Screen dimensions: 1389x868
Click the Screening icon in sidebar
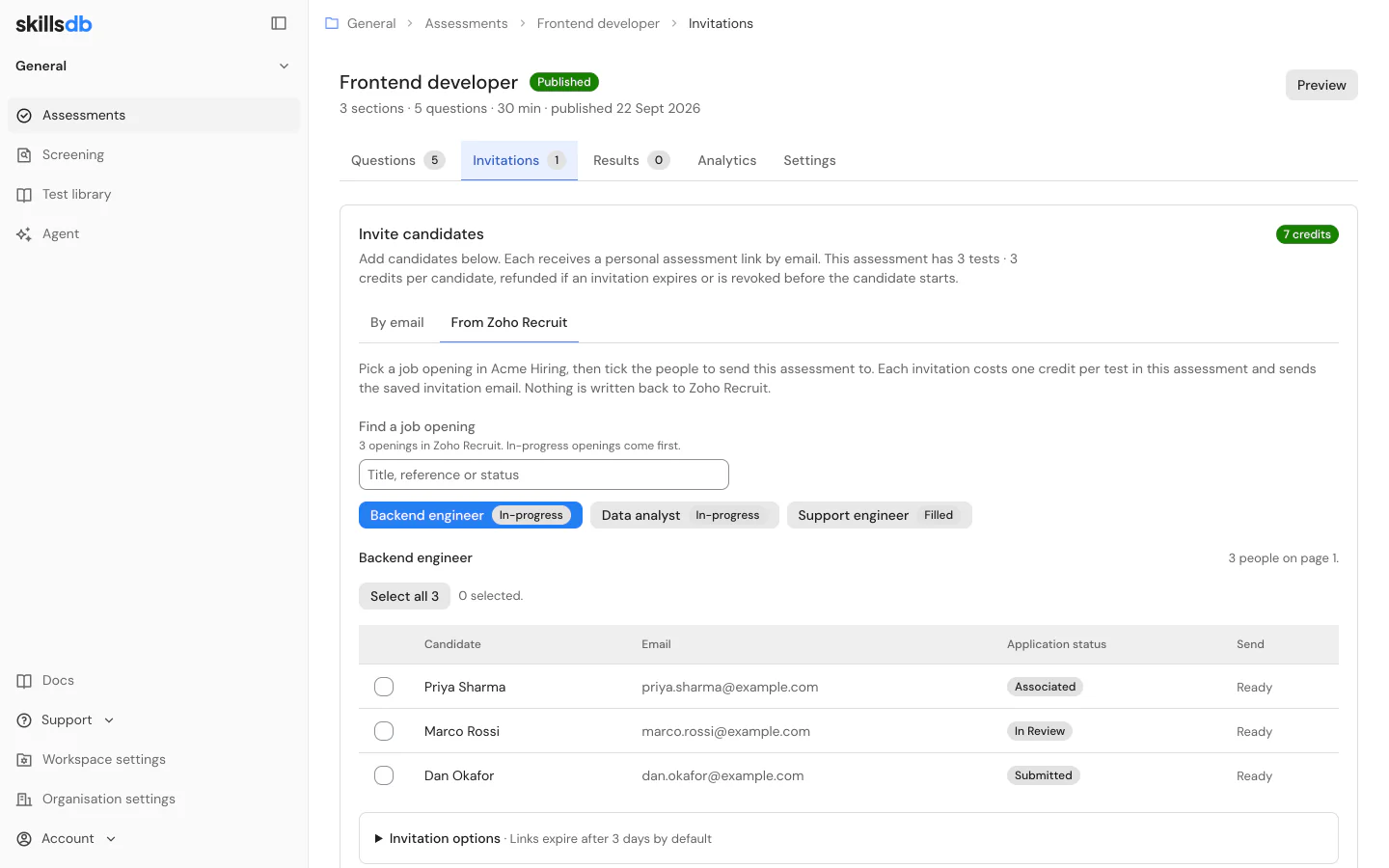(x=24, y=155)
